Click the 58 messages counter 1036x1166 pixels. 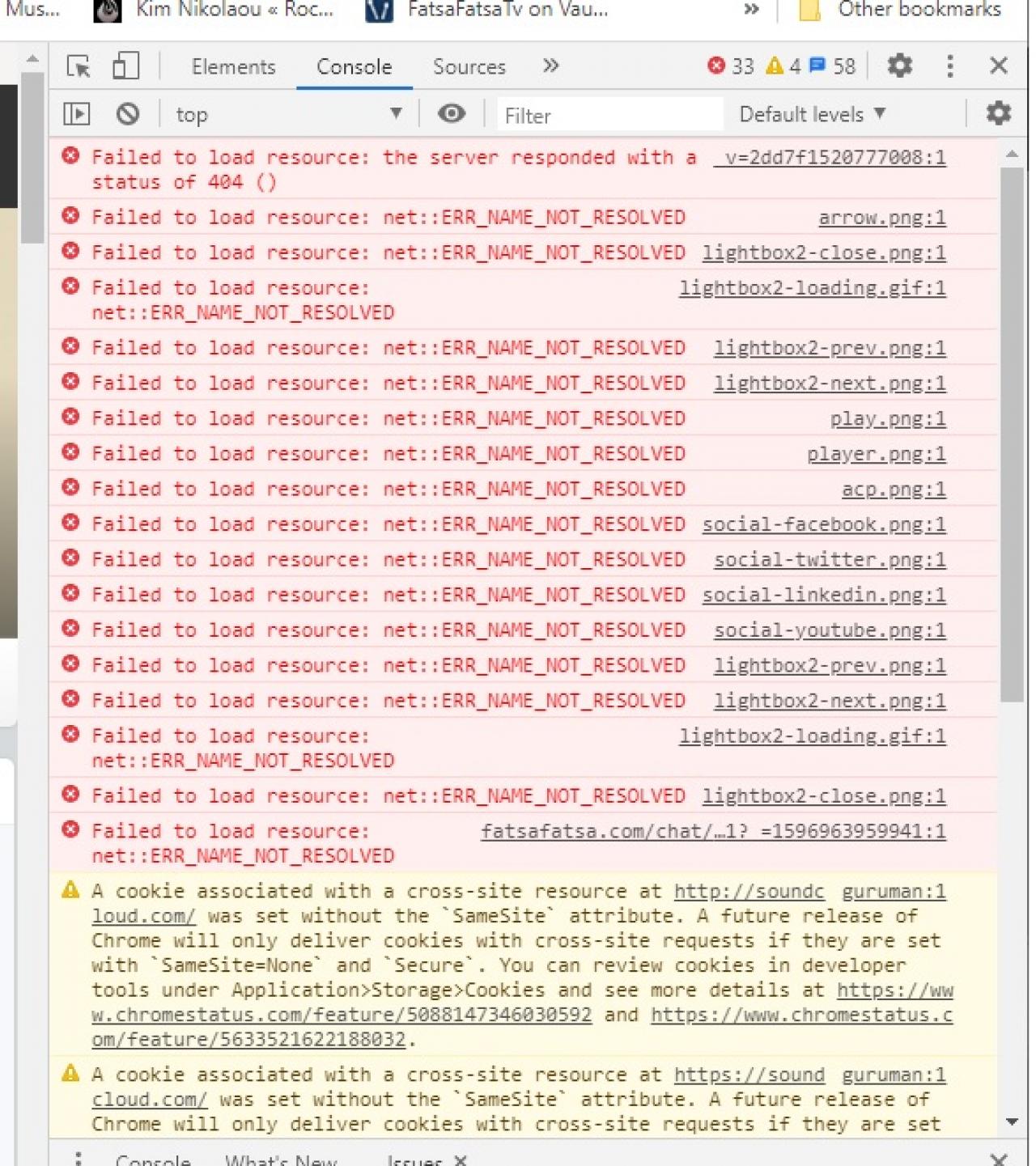pos(833,66)
